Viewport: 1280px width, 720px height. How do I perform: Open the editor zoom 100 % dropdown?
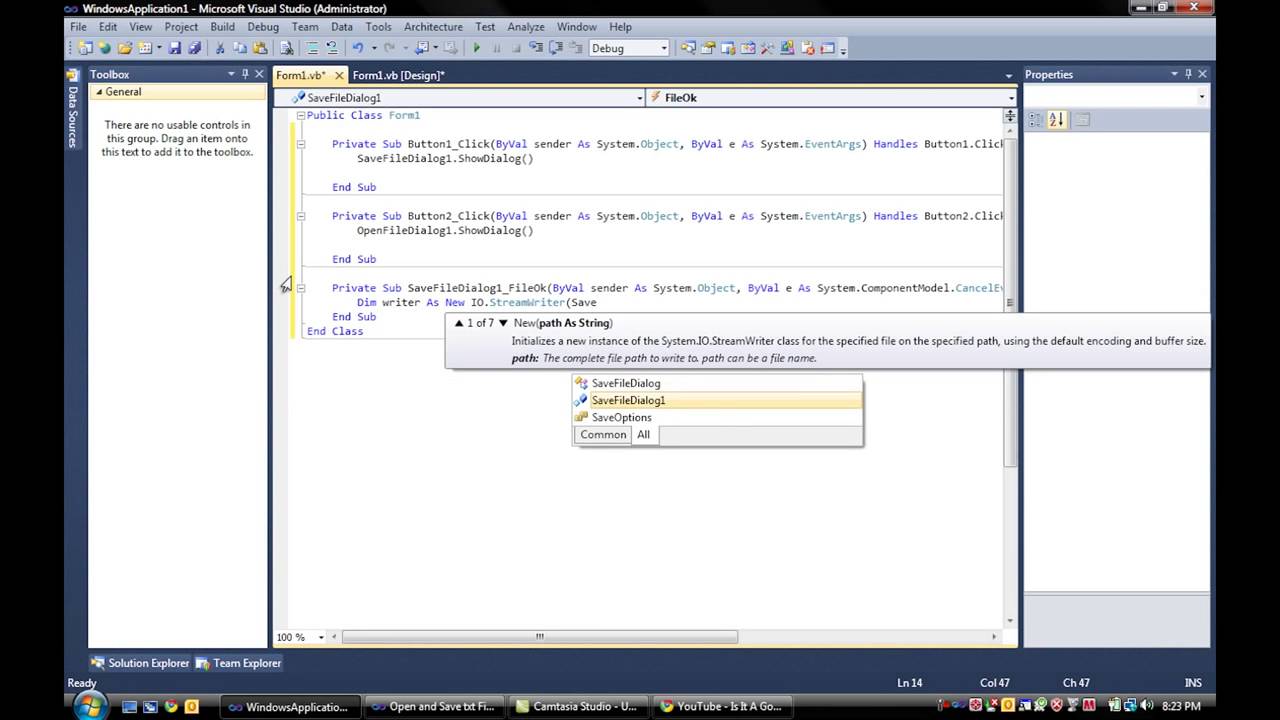[321, 637]
